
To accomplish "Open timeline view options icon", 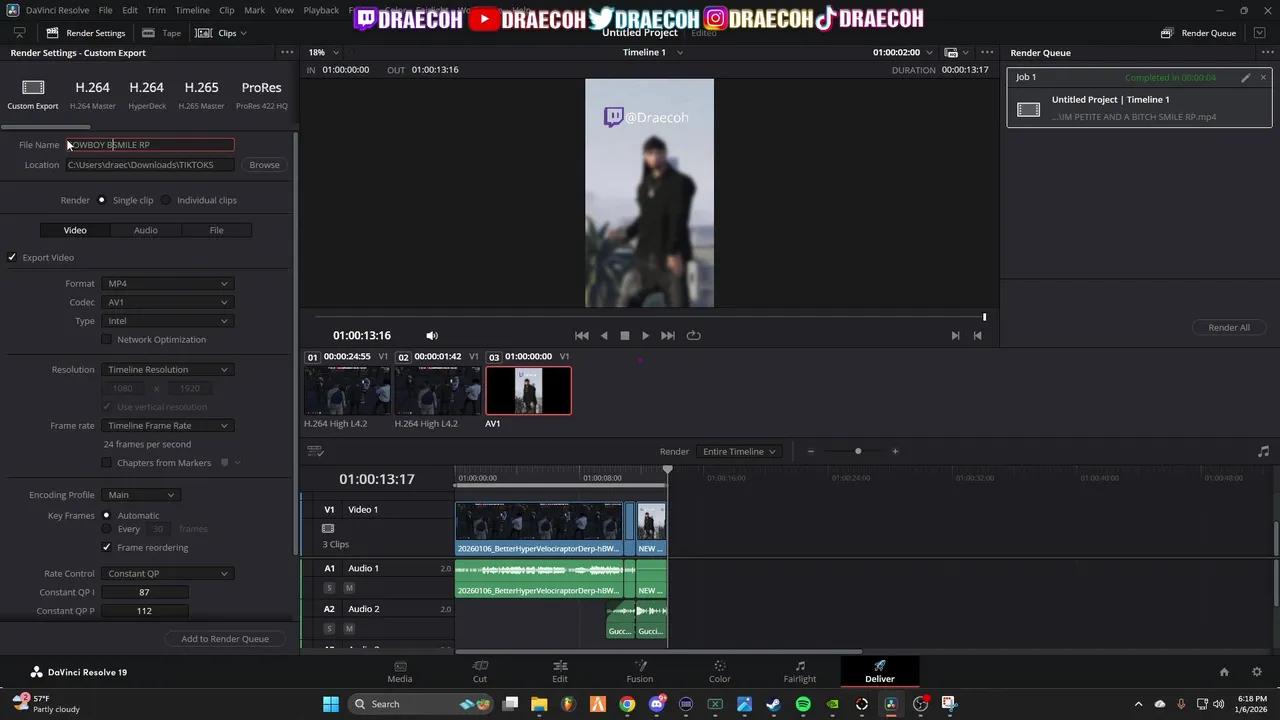I will (x=315, y=451).
